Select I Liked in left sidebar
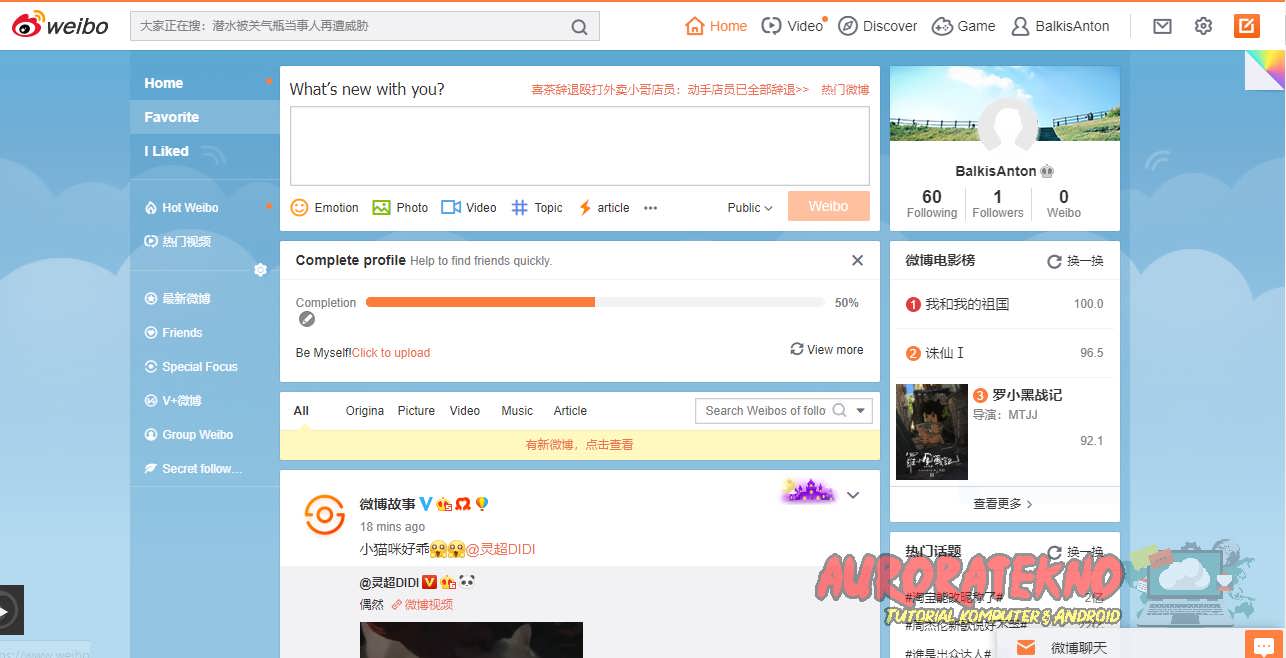Image resolution: width=1286 pixels, height=658 pixels. click(204, 151)
